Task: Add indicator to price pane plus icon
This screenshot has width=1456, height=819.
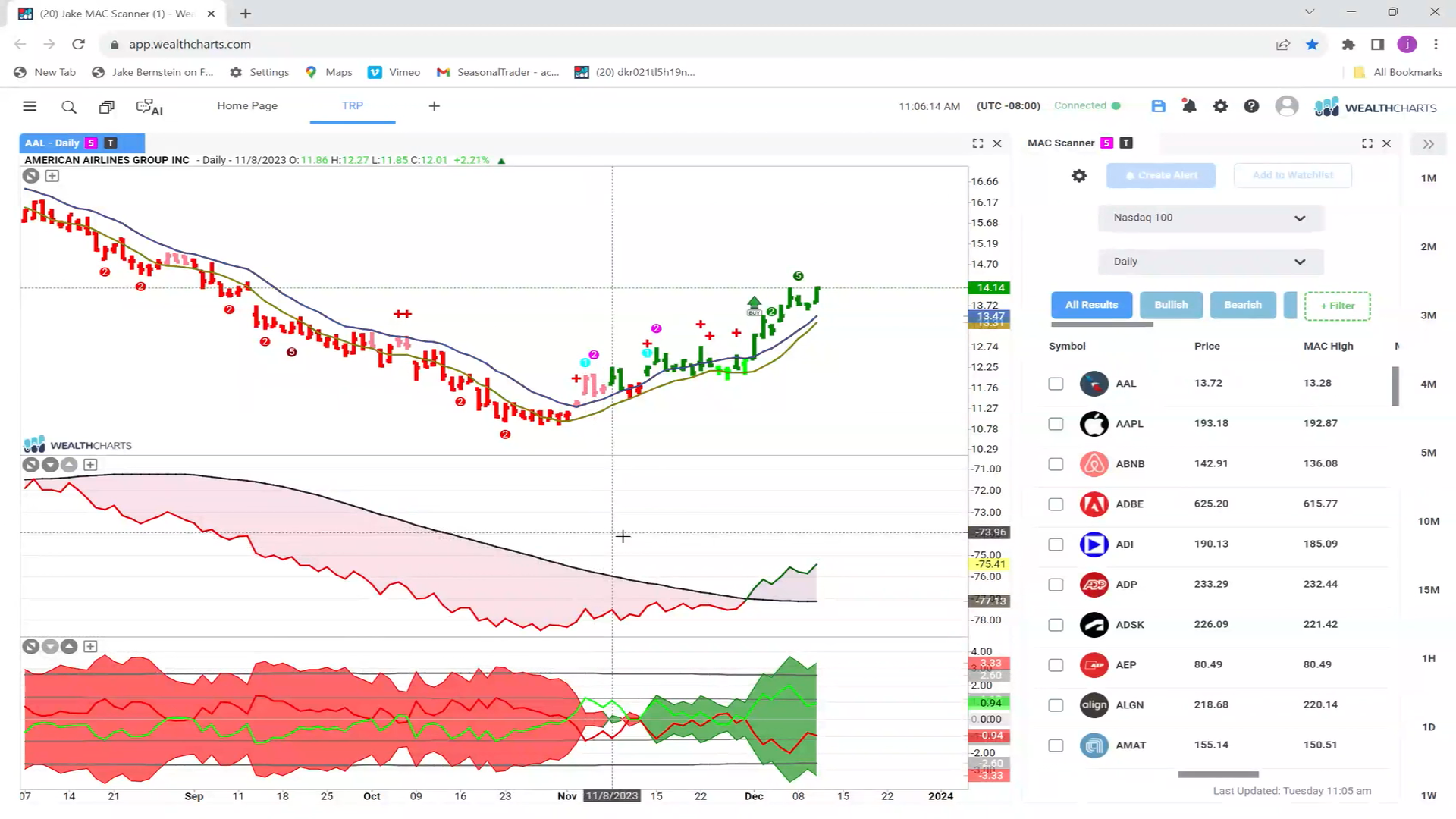Action: point(52,176)
